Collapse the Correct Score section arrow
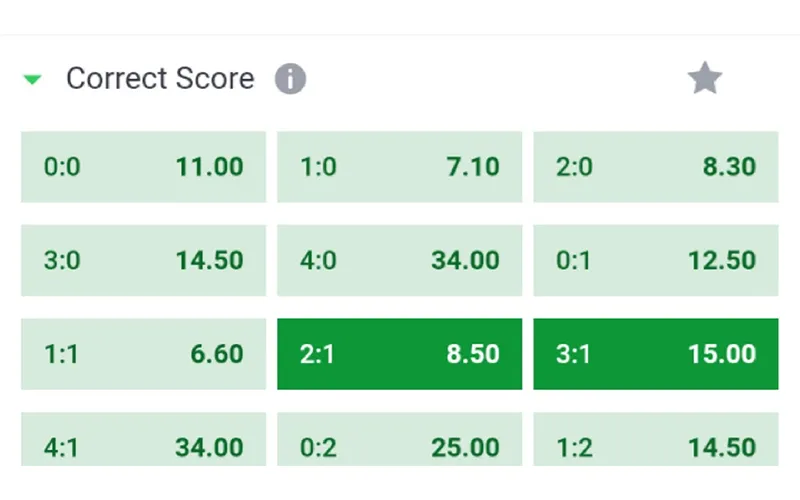This screenshot has width=800, height=500. (33, 80)
